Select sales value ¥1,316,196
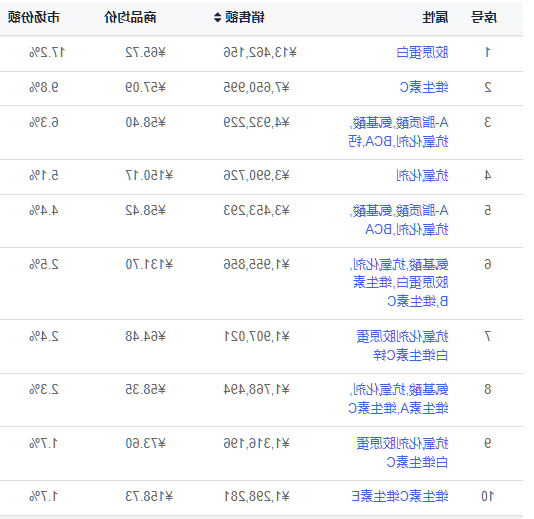Image resolution: width=534 pixels, height=519 pixels. (x=256, y=443)
